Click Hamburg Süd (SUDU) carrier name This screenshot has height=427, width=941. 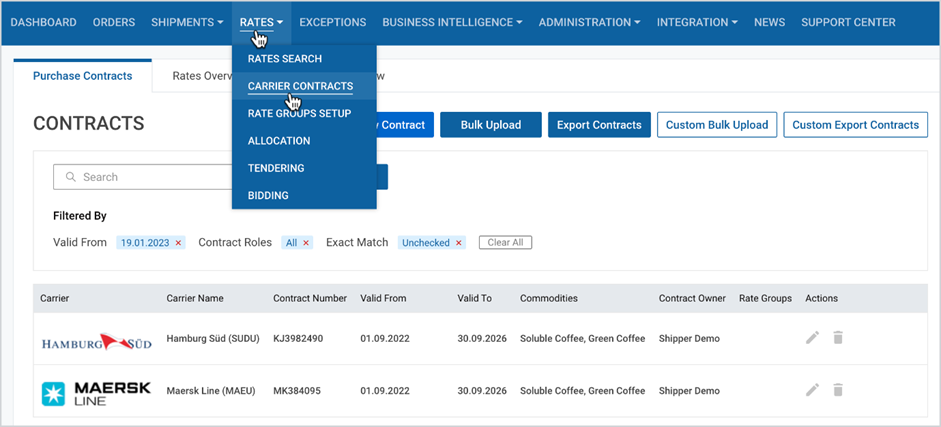pos(213,338)
